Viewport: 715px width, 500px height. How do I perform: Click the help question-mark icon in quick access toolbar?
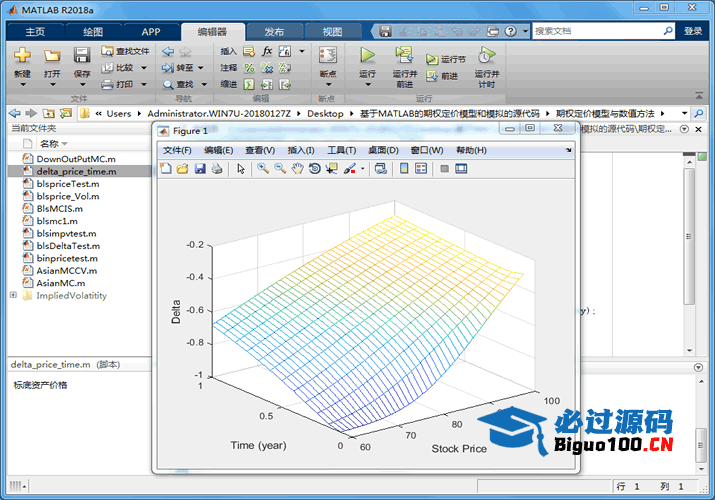pyautogui.click(x=511, y=31)
